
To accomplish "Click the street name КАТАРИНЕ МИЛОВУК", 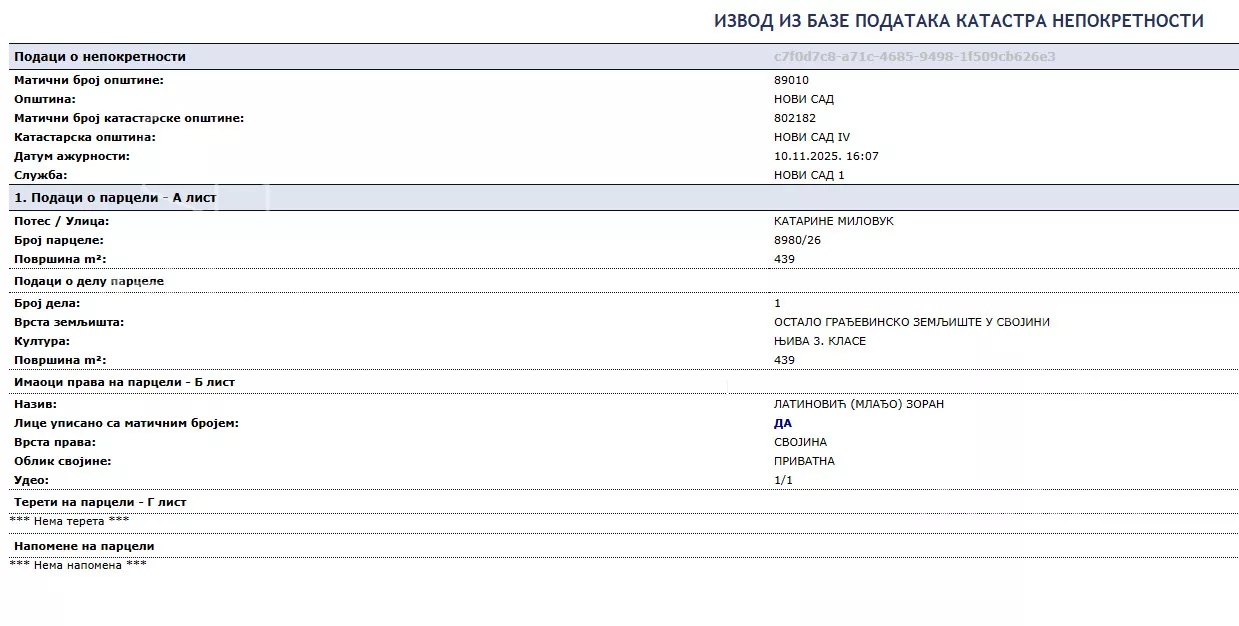I will pyautogui.click(x=833, y=221).
